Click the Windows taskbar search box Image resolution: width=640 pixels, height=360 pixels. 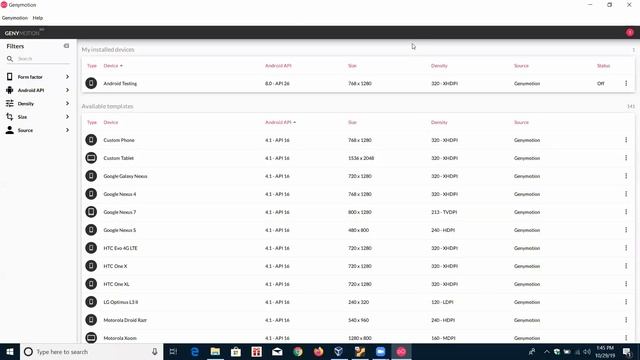(91, 352)
